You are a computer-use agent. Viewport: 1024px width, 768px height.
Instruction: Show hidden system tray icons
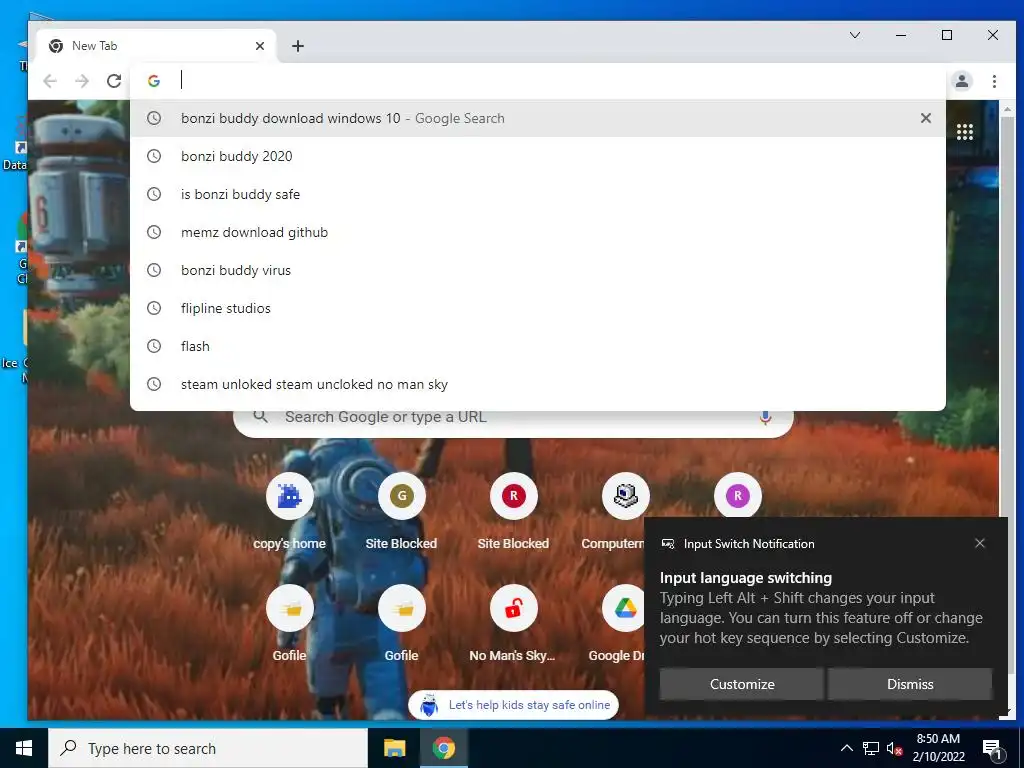(846, 748)
